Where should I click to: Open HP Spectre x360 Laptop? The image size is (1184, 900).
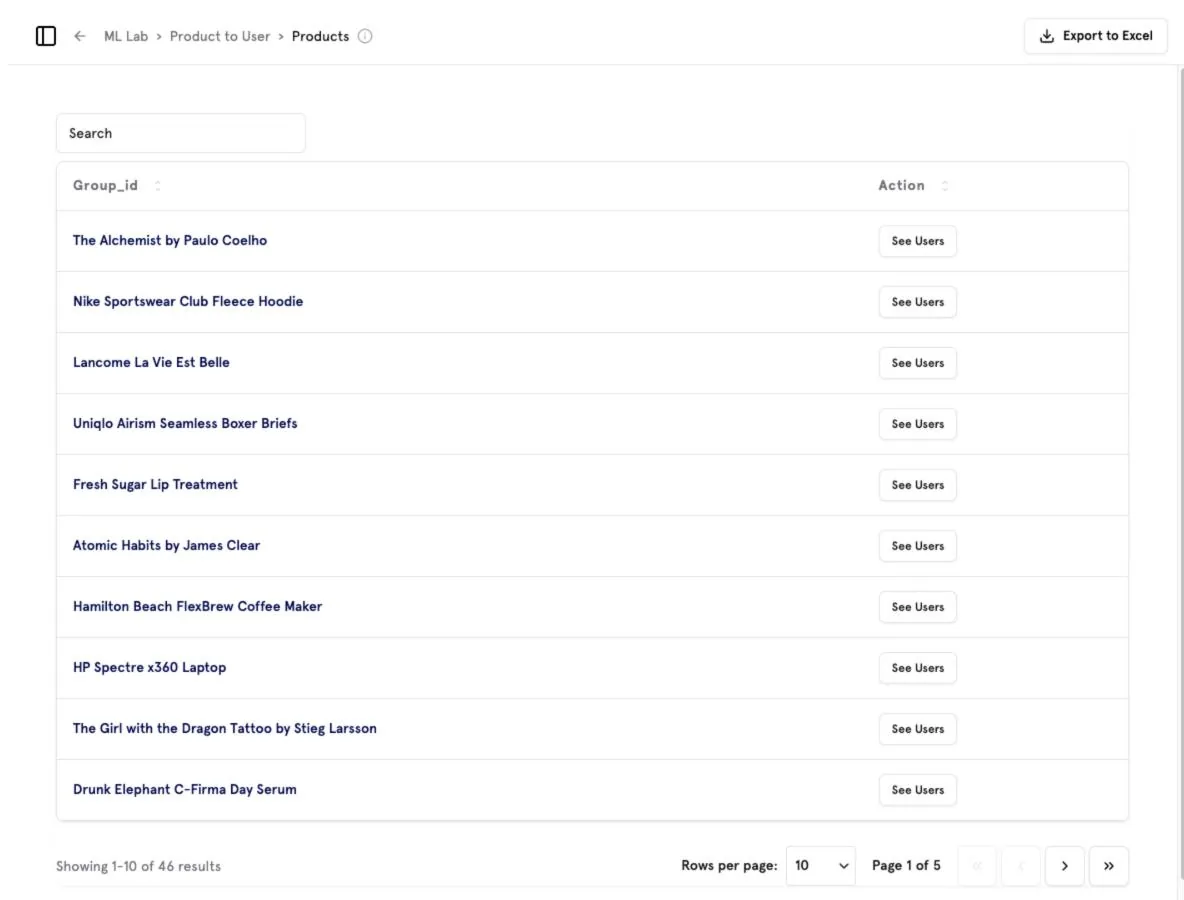pos(150,667)
